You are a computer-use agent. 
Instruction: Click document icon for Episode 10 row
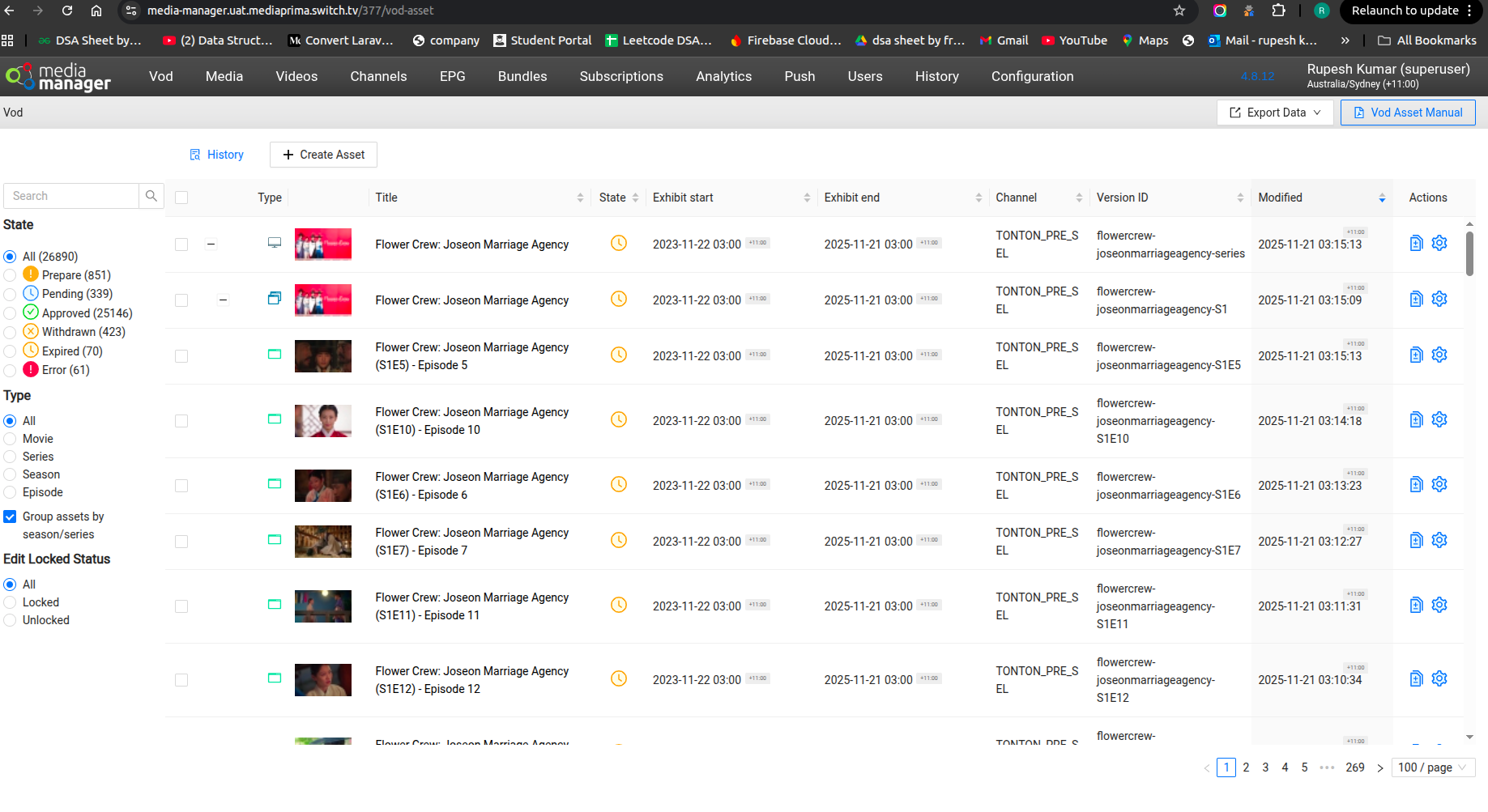1416,420
